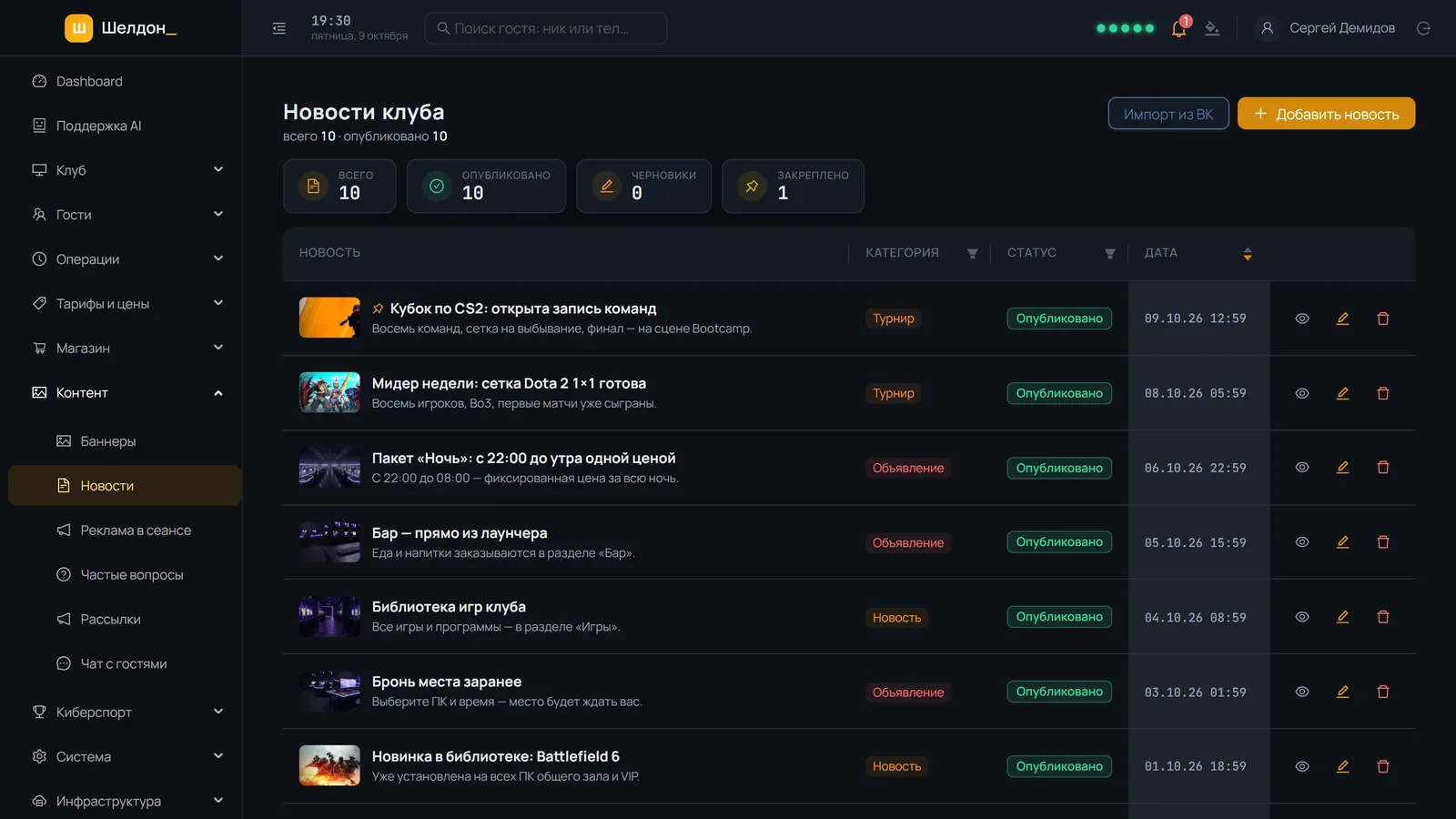The width and height of the screenshot is (1456, 819).
Task: Toggle visibility of Мидер недели news
Action: click(x=1302, y=393)
